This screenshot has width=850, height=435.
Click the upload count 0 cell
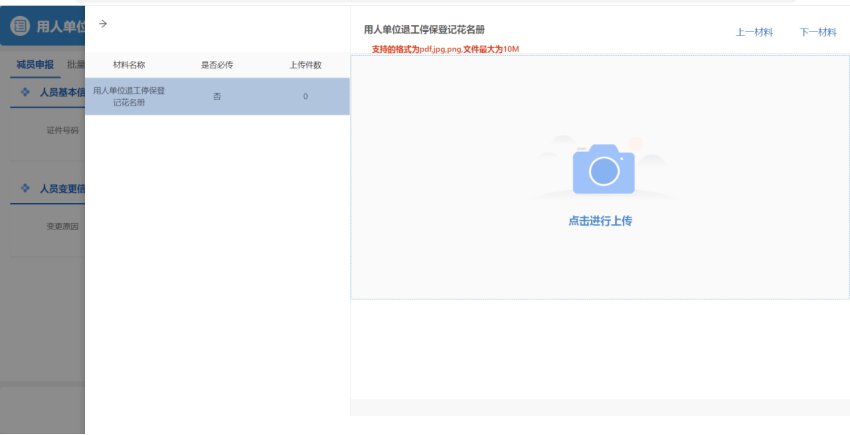pyautogui.click(x=305, y=96)
